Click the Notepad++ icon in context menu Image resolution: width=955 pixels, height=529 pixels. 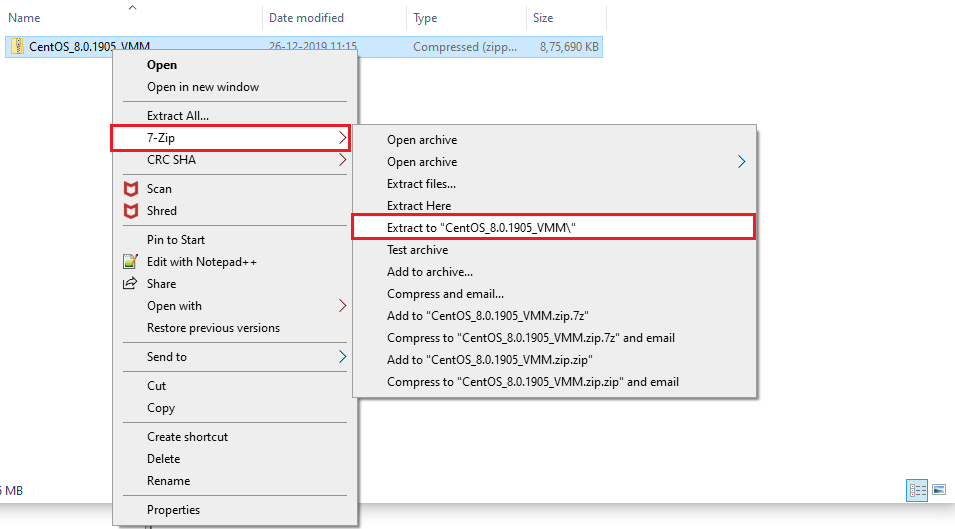(x=130, y=262)
